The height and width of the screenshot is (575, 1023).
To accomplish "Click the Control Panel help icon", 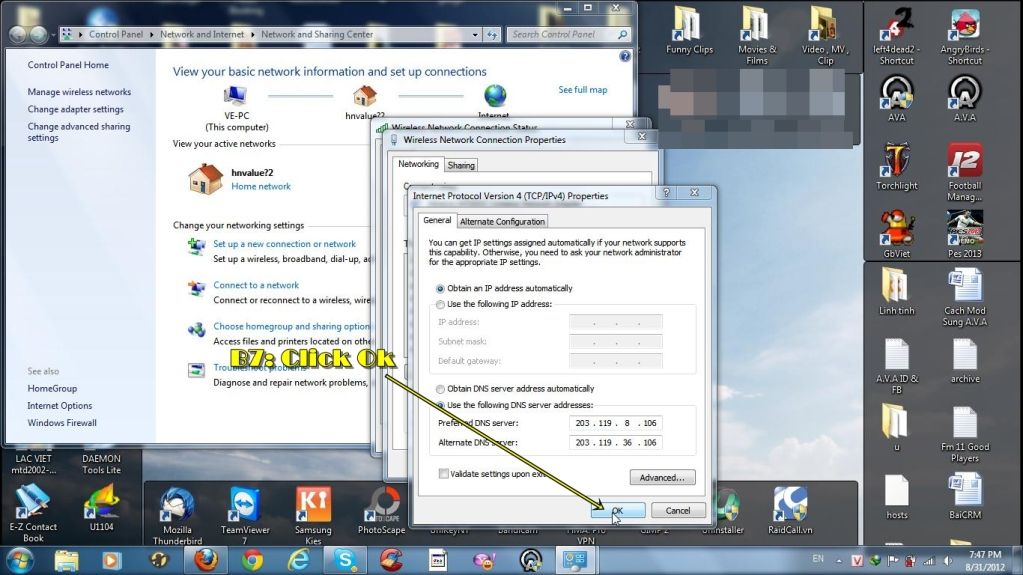I will tap(624, 56).
